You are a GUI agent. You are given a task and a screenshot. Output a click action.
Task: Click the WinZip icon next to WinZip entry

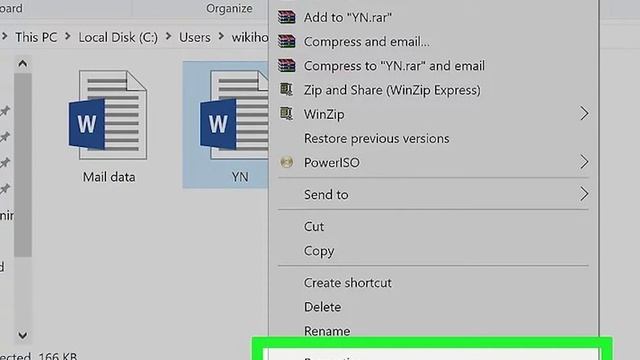click(287, 113)
